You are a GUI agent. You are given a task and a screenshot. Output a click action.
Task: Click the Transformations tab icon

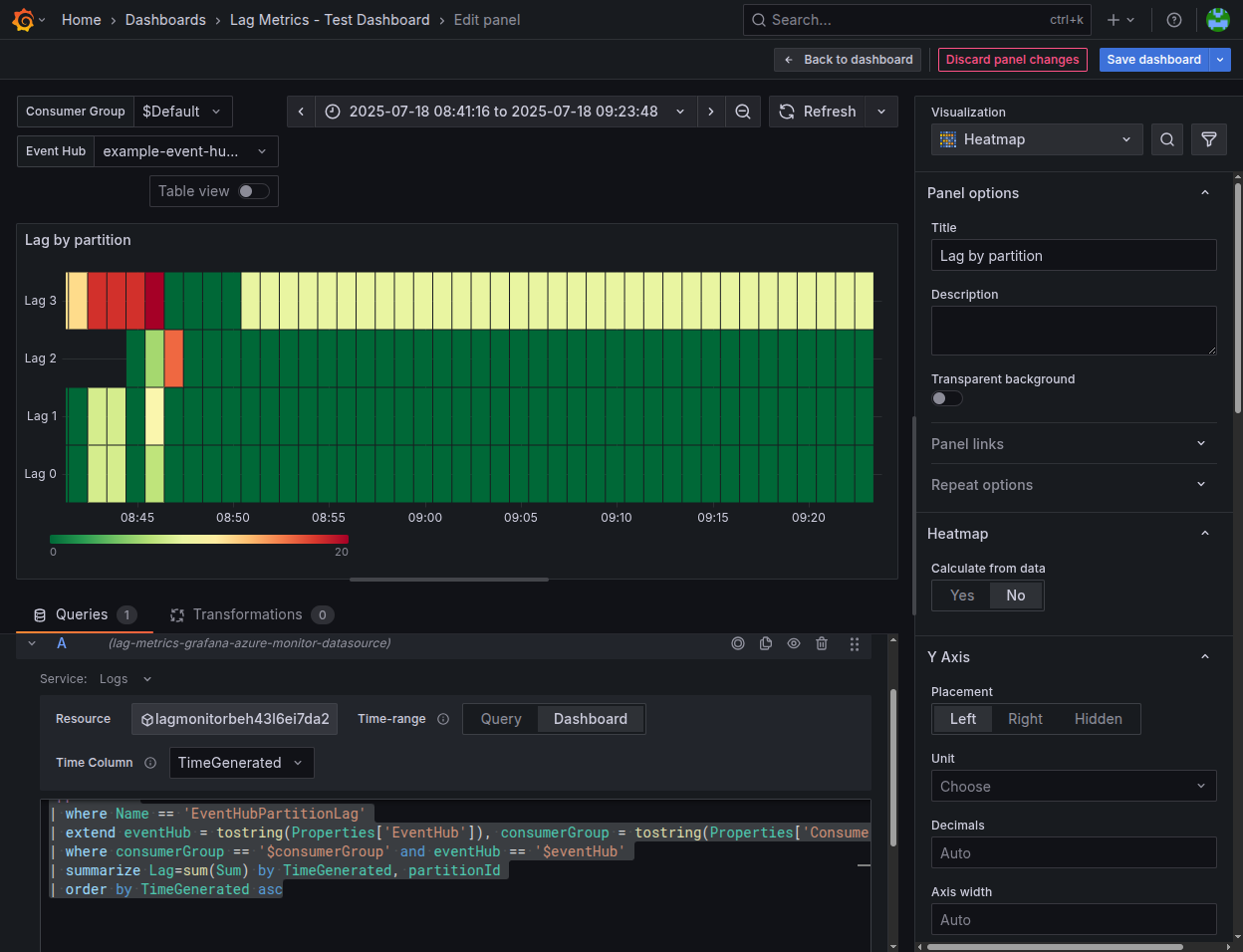(177, 615)
